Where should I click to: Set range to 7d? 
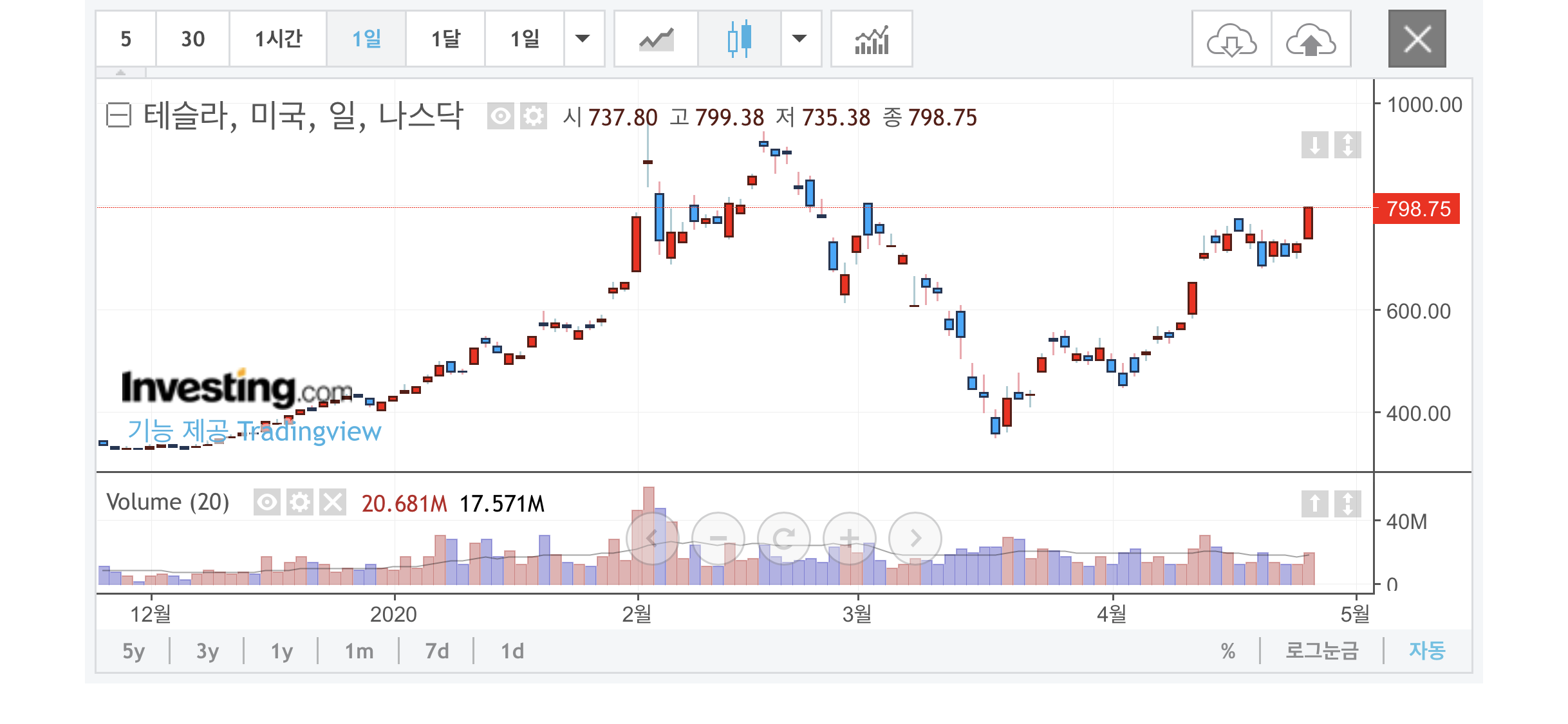[436, 651]
